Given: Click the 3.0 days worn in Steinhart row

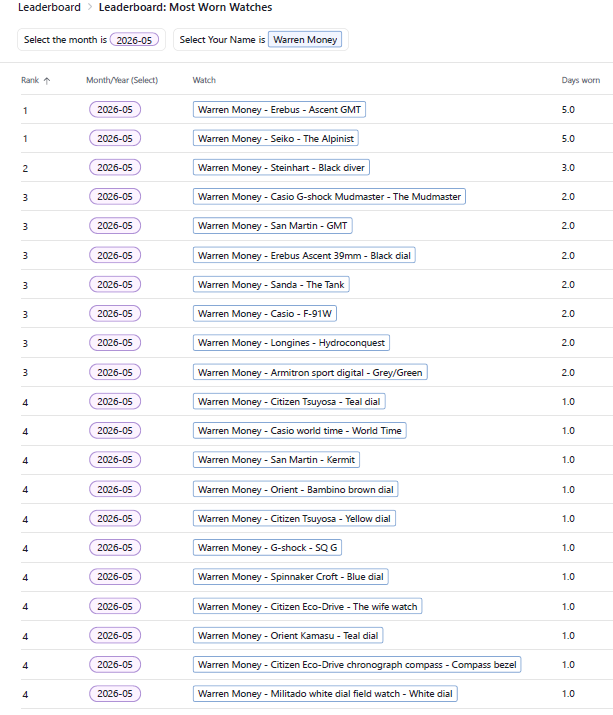Looking at the screenshot, I should click(x=568, y=168).
